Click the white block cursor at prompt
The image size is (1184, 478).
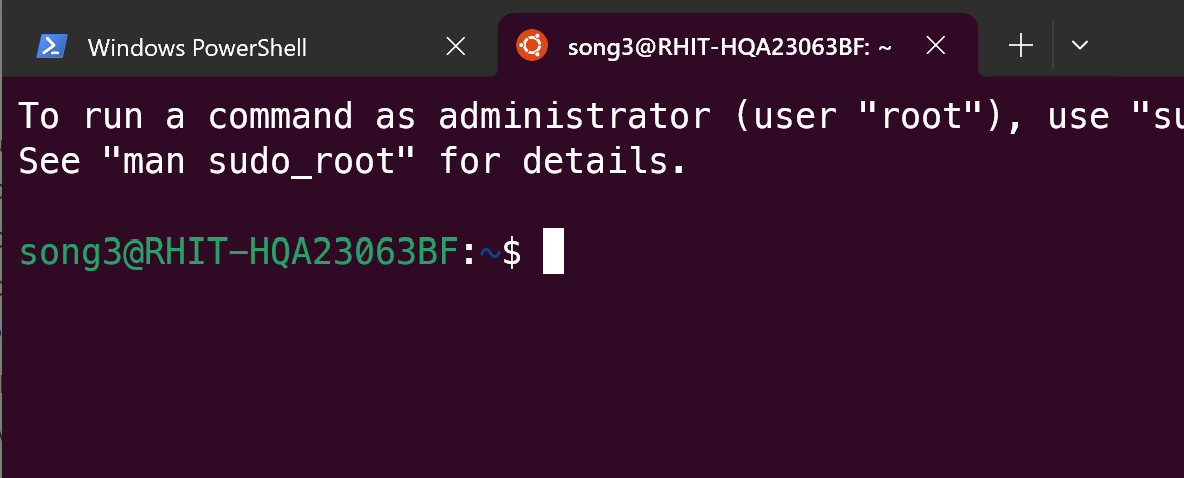pos(553,252)
